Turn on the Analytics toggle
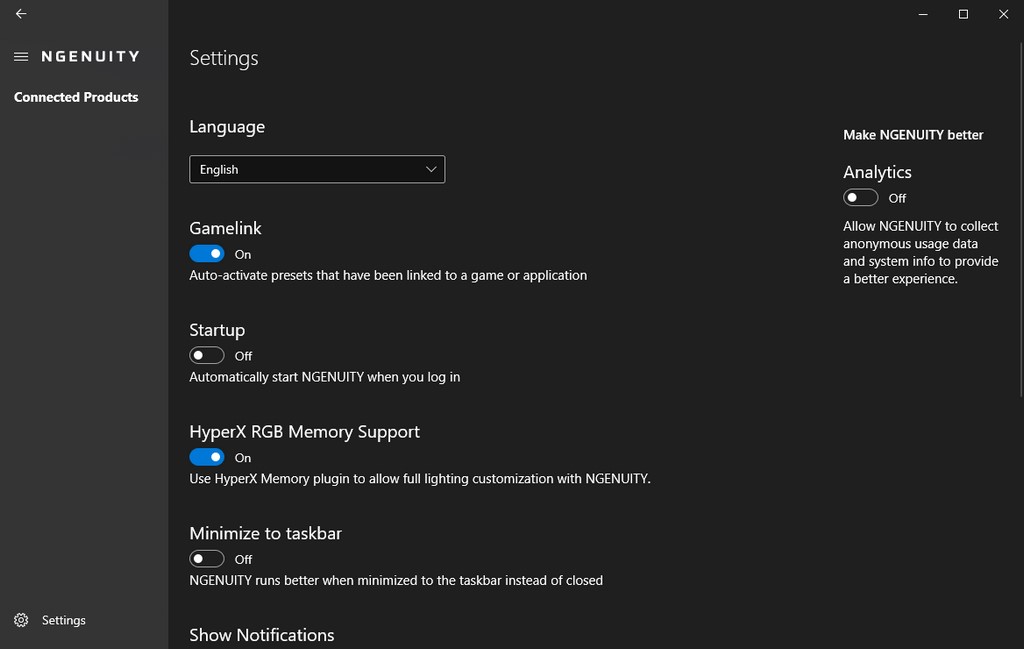The height and width of the screenshot is (649, 1024). [x=860, y=197]
